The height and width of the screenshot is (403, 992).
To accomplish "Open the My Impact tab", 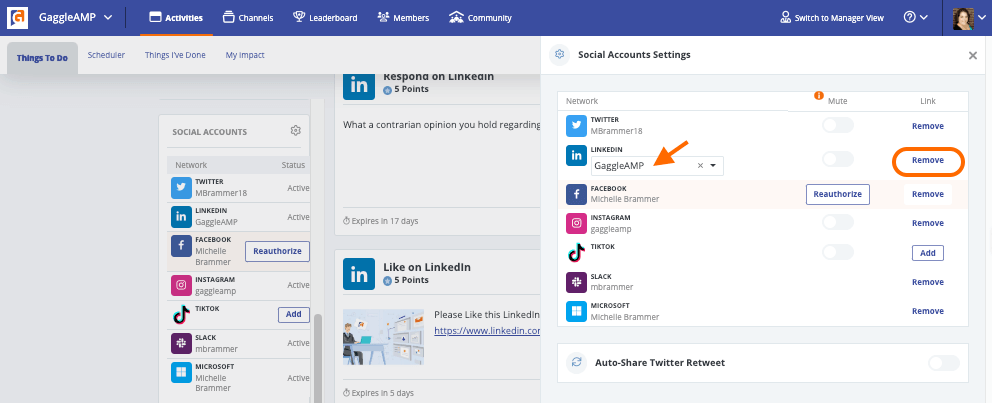I will [245, 55].
